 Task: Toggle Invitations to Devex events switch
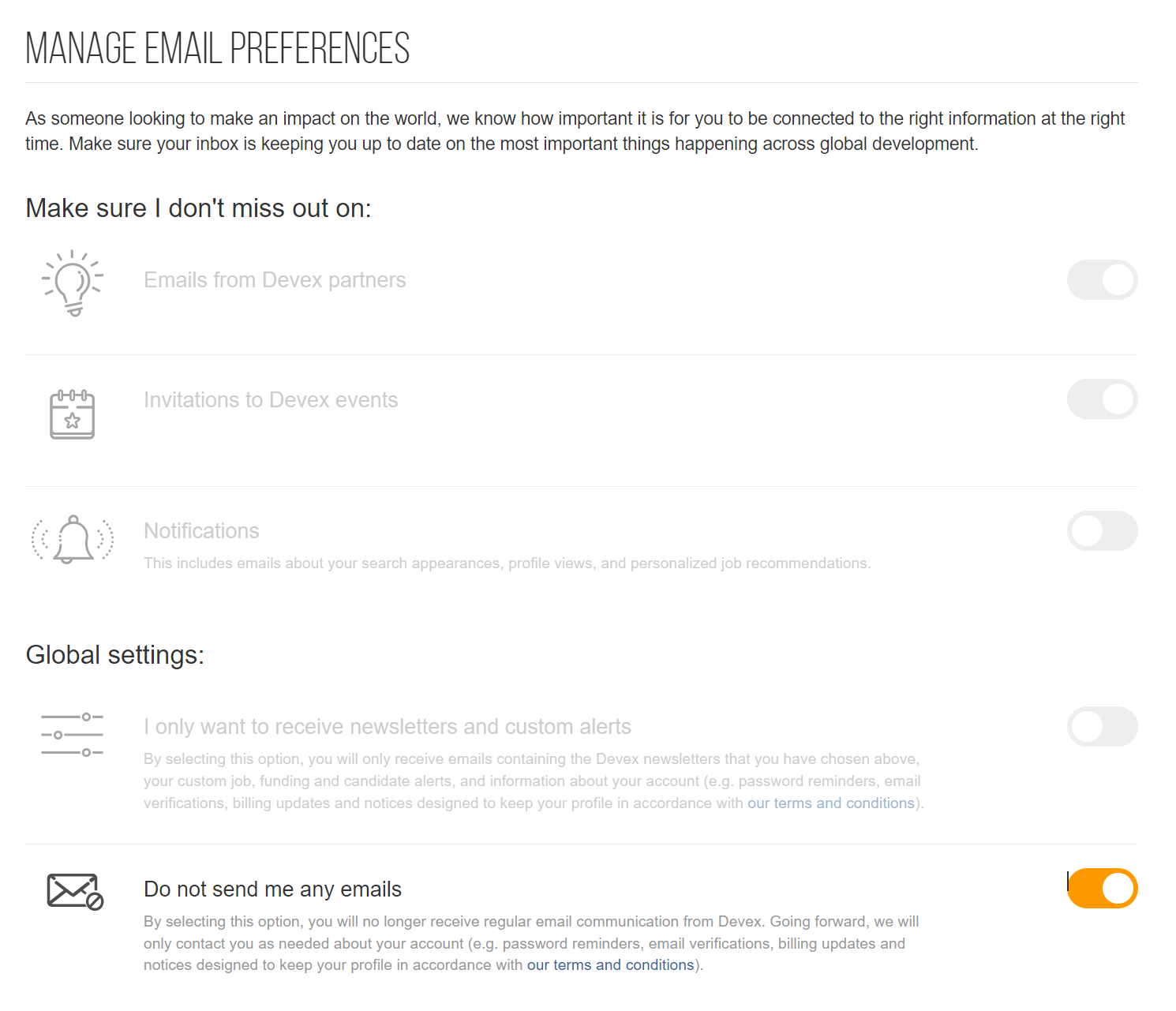1102,399
